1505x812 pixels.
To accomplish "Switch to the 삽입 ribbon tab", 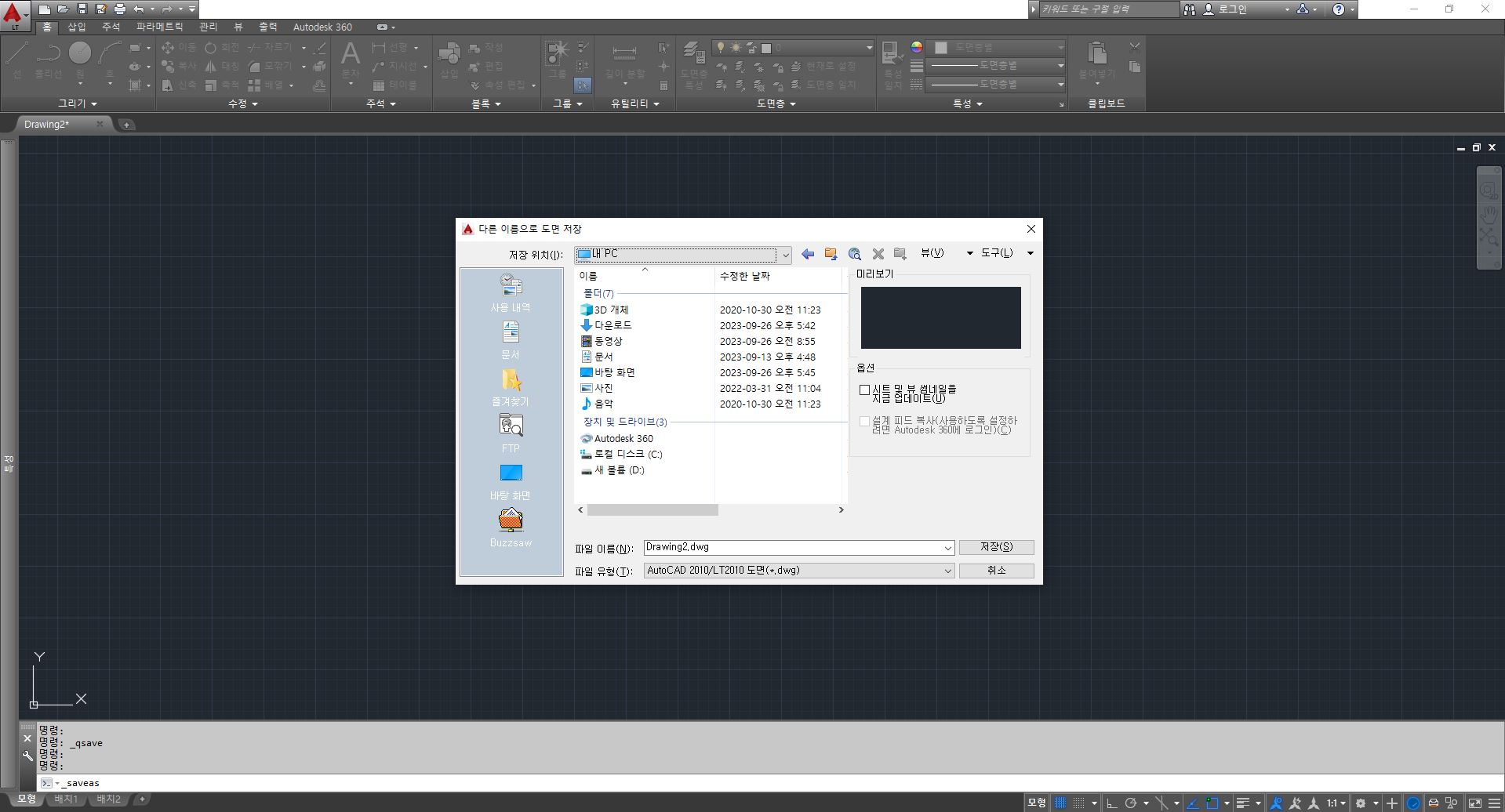I will click(77, 27).
